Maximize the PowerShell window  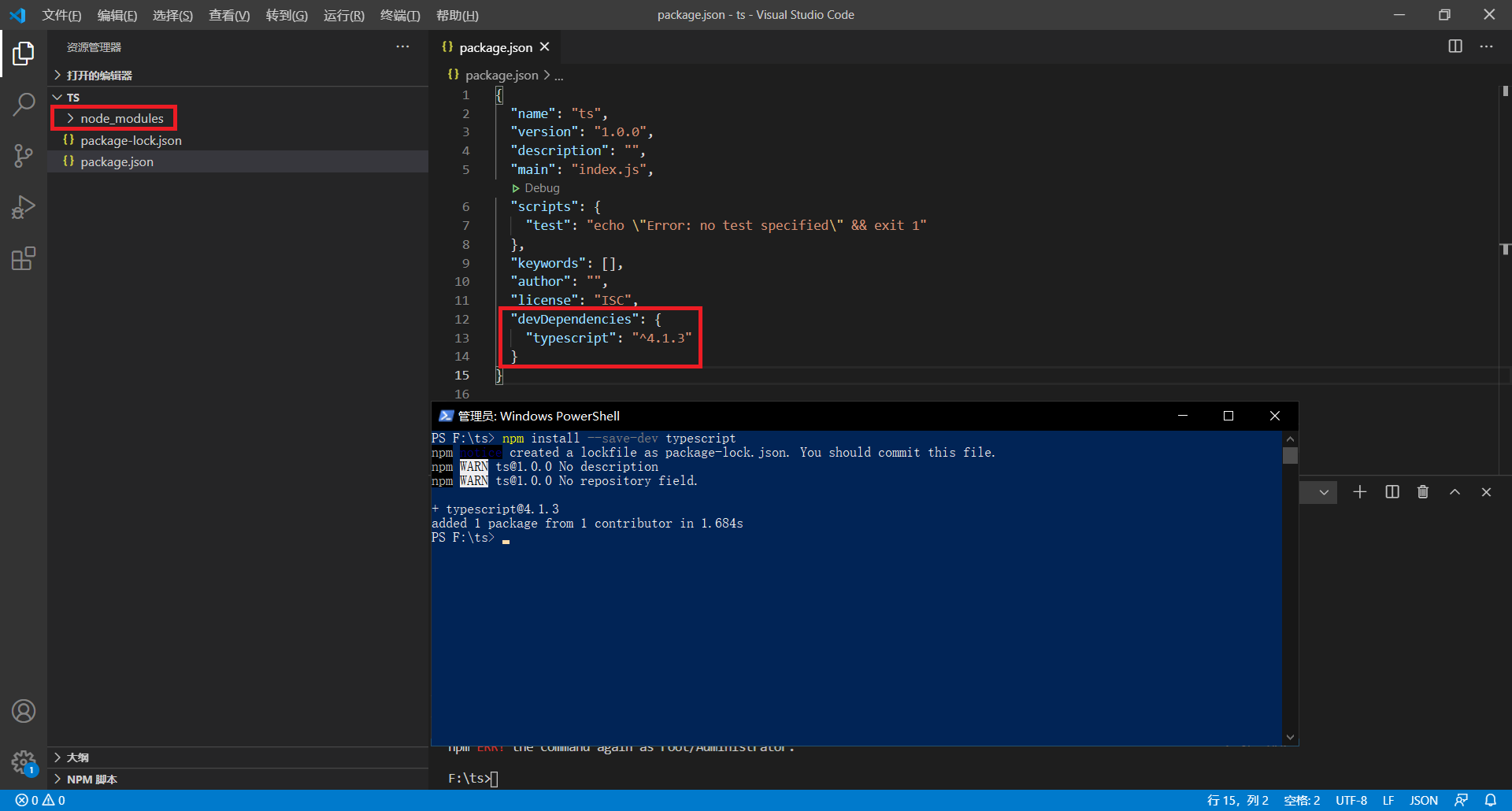tap(1228, 416)
